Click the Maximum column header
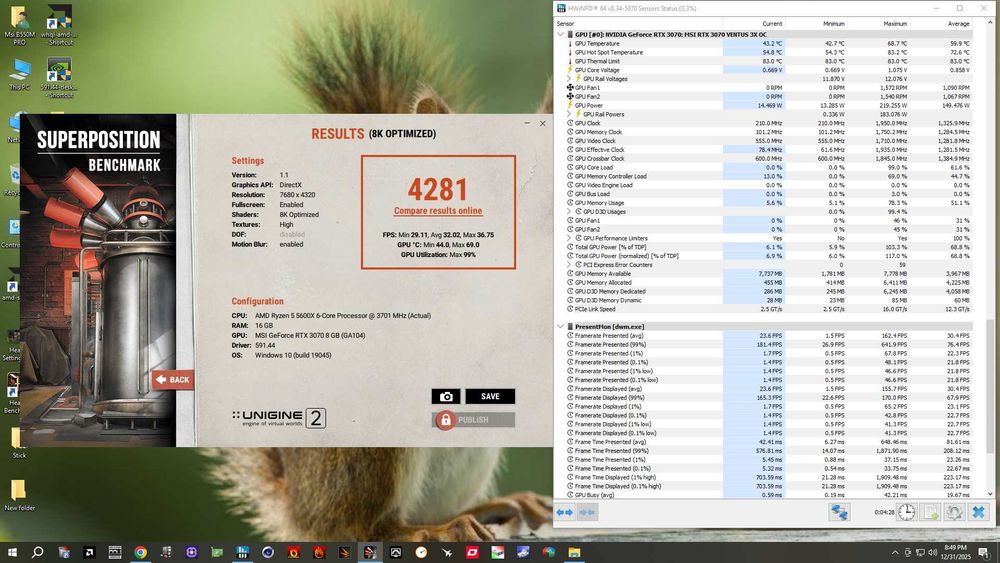 878,24
